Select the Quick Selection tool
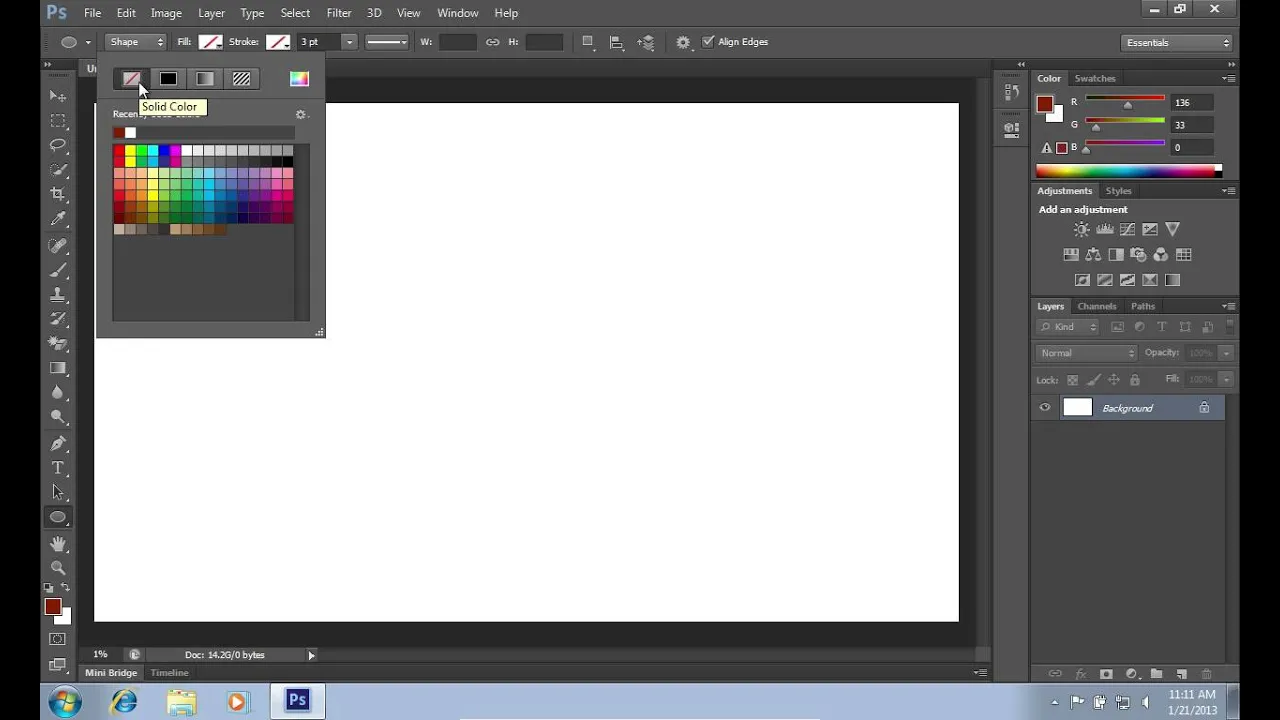1280x720 pixels. (58, 170)
